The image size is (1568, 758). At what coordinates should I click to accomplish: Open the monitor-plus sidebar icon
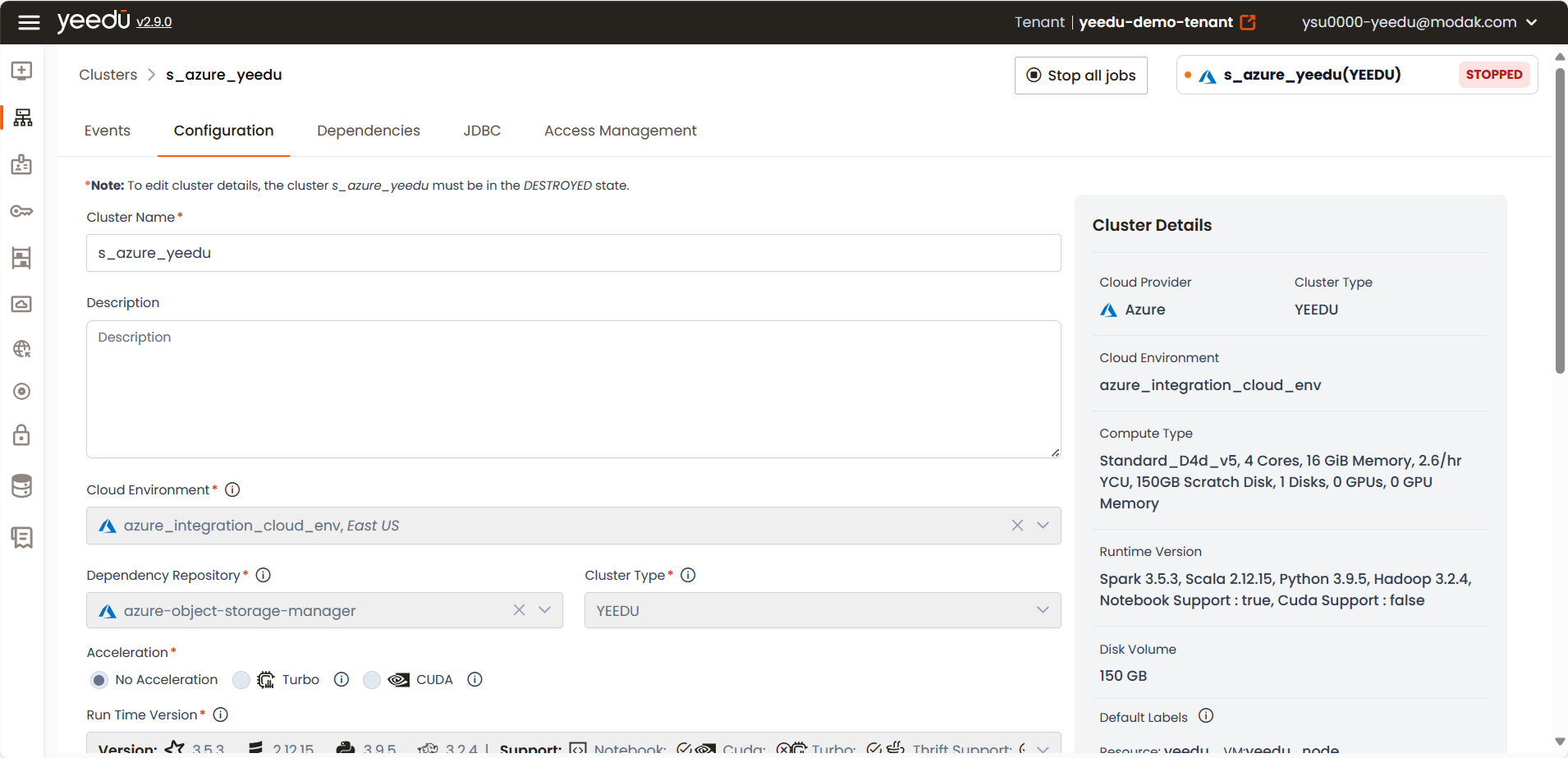pos(22,71)
